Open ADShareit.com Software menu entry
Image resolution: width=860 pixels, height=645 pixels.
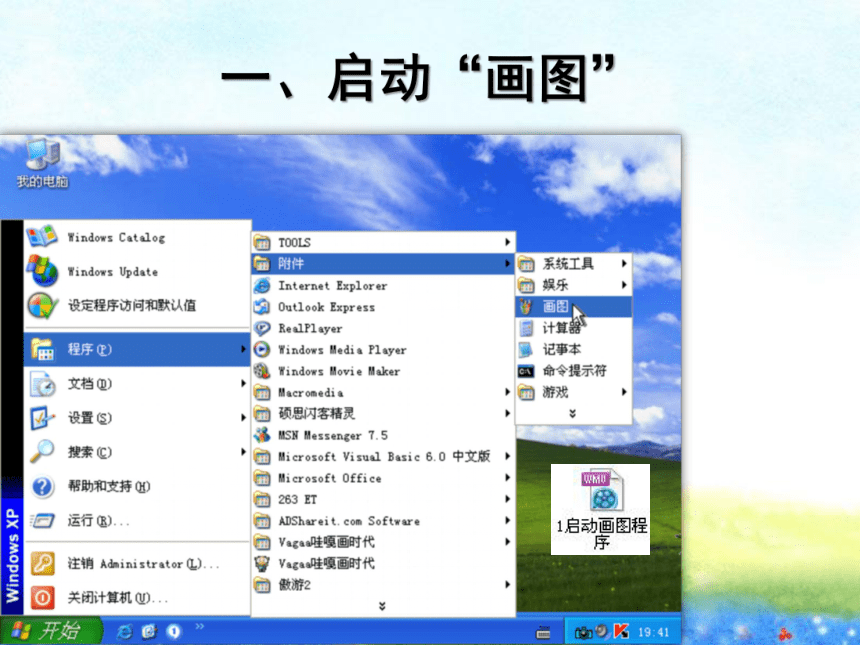point(383,520)
